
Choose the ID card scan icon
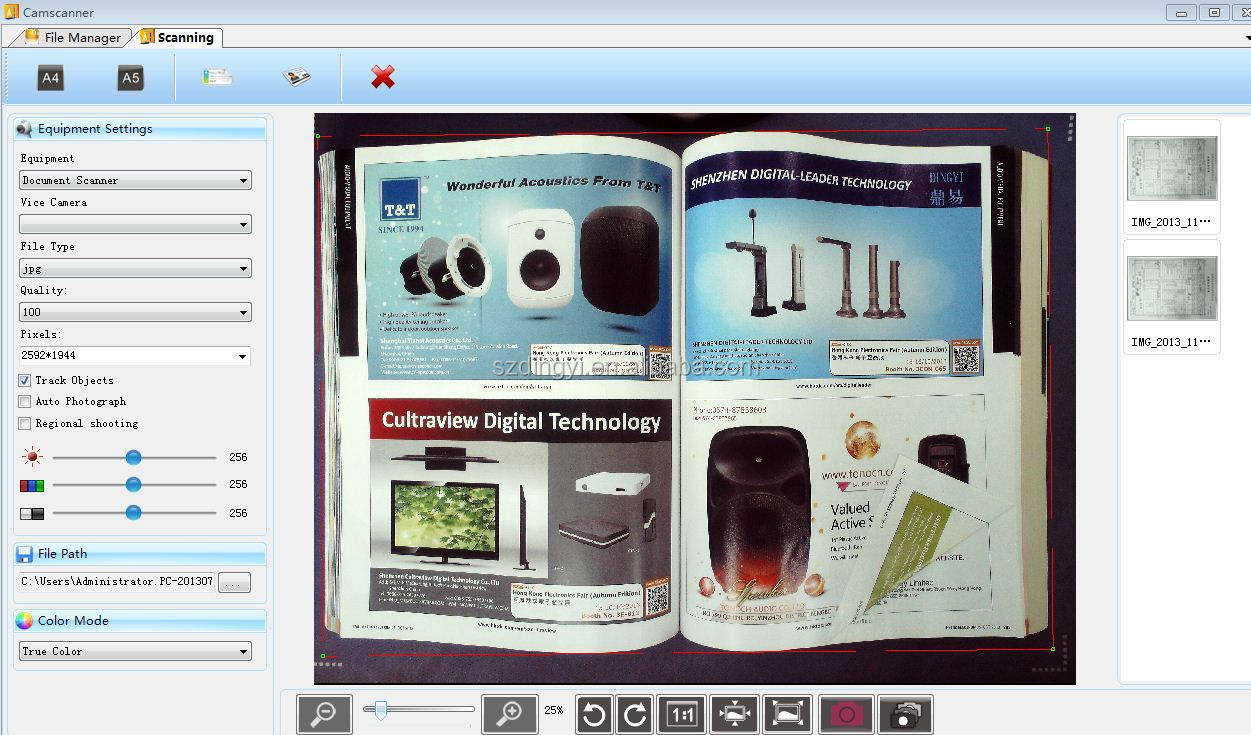point(217,77)
